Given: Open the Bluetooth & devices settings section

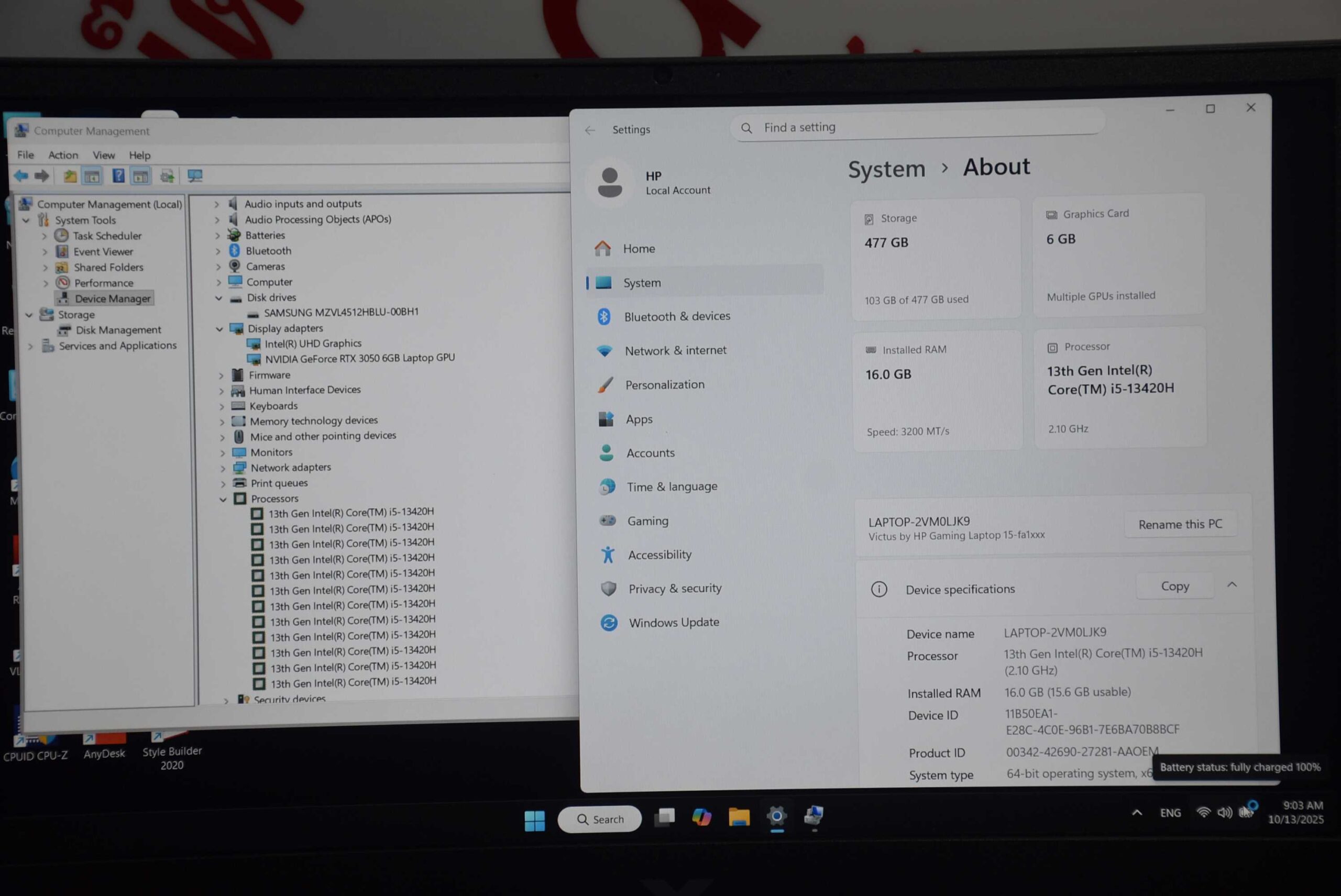Looking at the screenshot, I should pyautogui.click(x=676, y=317).
